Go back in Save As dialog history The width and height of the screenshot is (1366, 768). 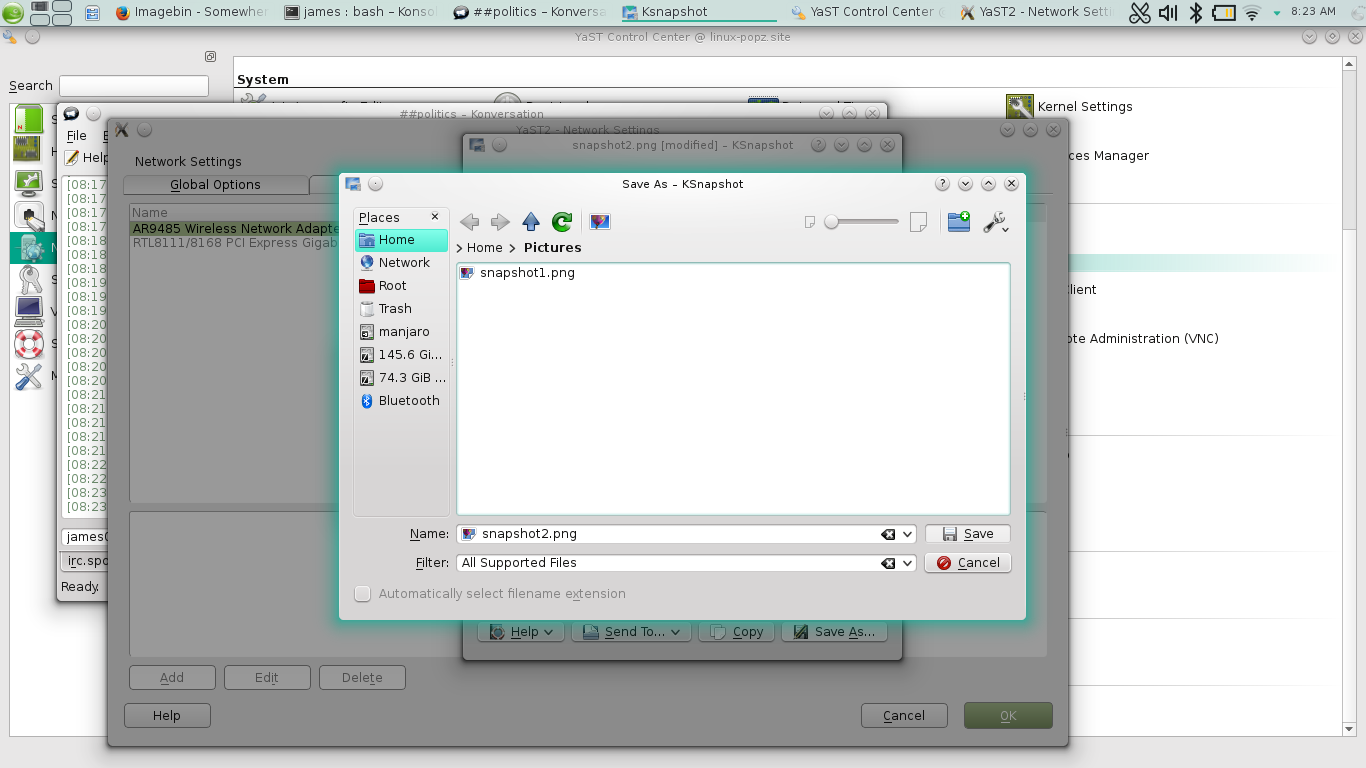pyautogui.click(x=469, y=222)
